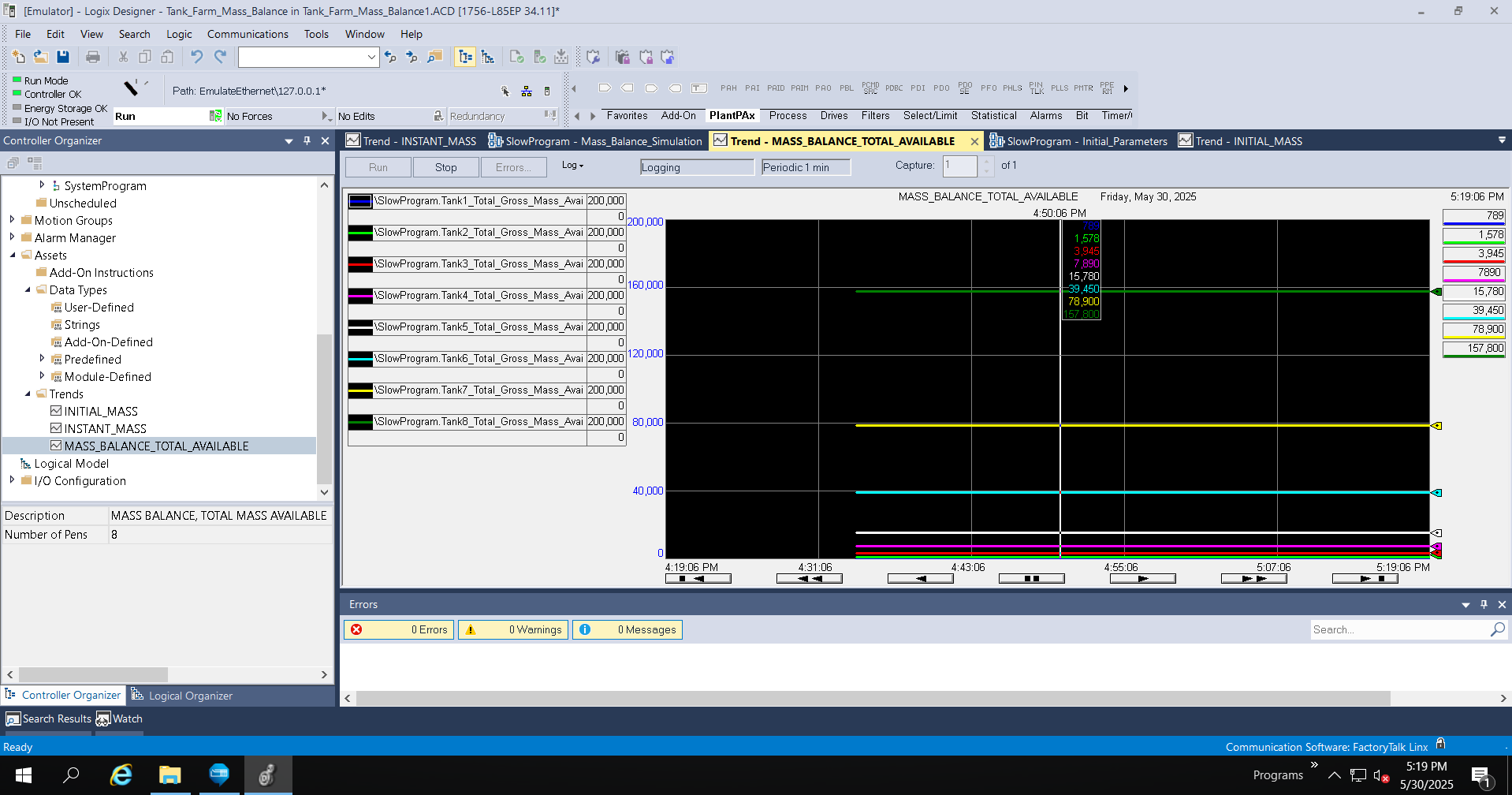The width and height of the screenshot is (1512, 795).
Task: Click the PAH instruction icon
Action: tap(728, 88)
